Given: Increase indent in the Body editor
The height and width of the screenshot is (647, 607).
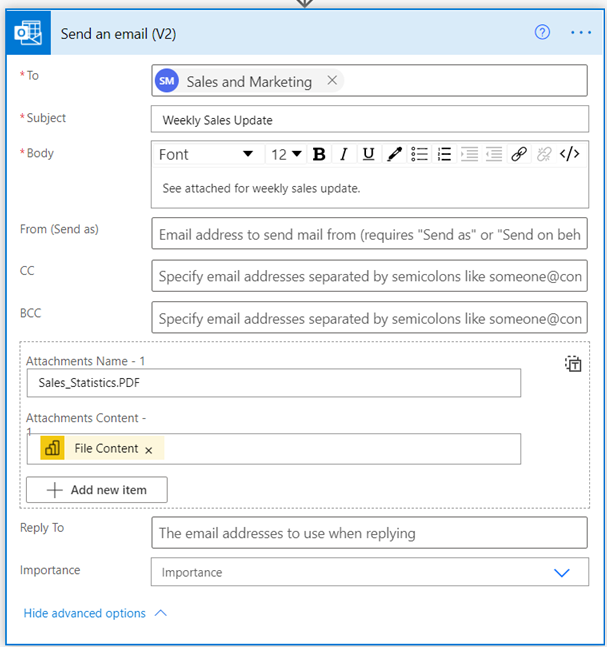Looking at the screenshot, I should (469, 154).
